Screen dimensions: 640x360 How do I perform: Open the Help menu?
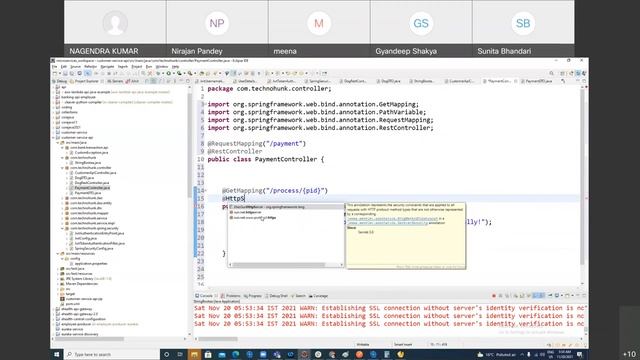coord(176,67)
